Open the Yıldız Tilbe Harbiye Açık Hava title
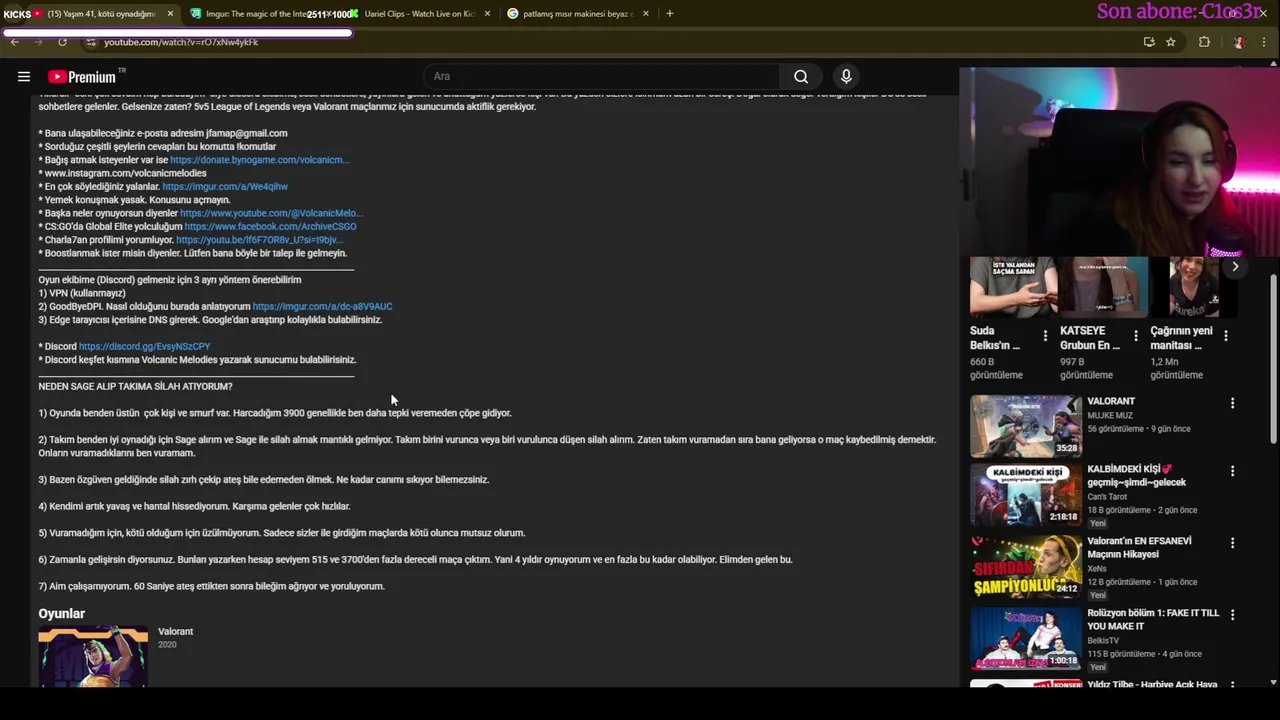 tap(1152, 684)
